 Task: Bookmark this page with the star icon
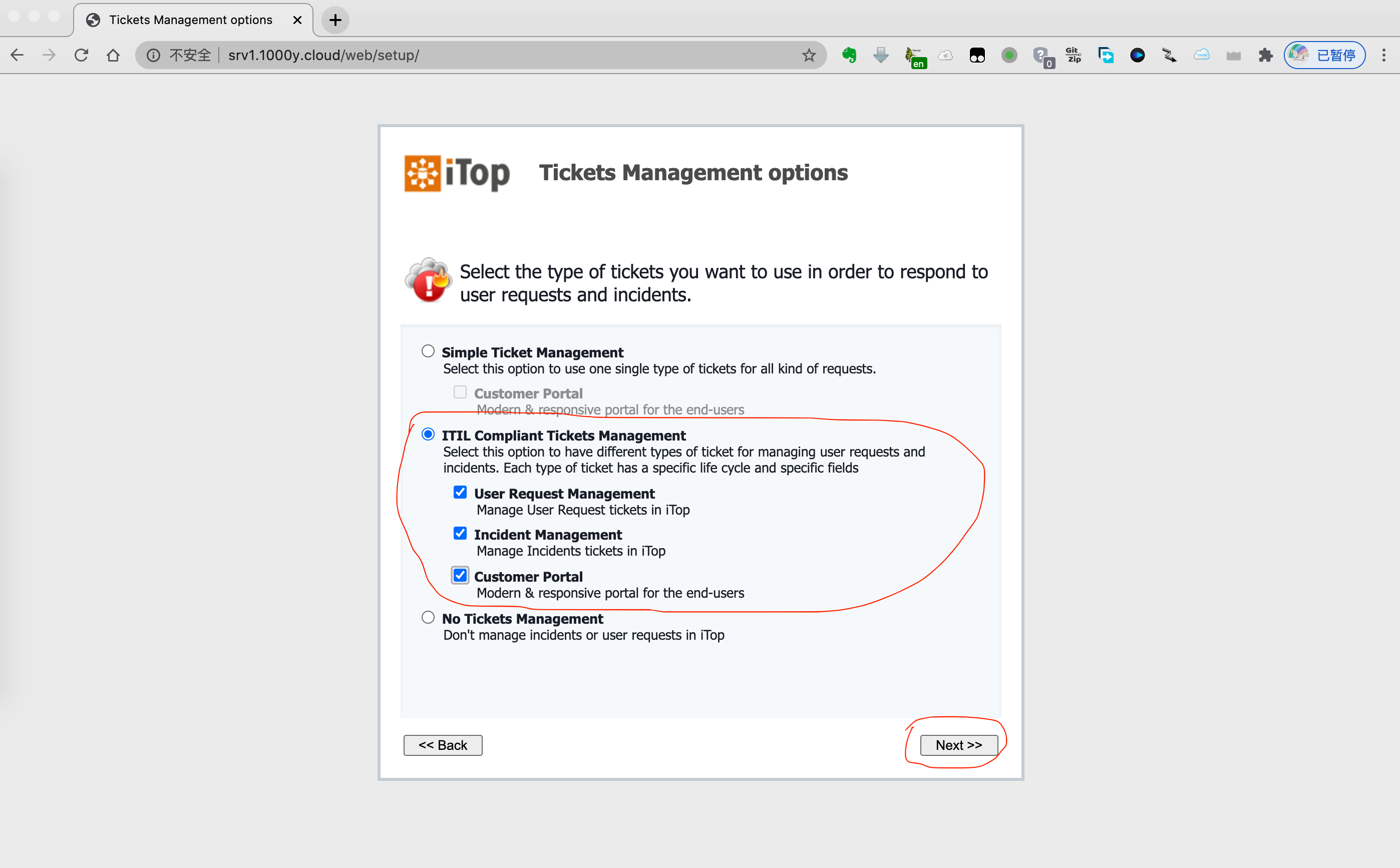pyautogui.click(x=809, y=55)
